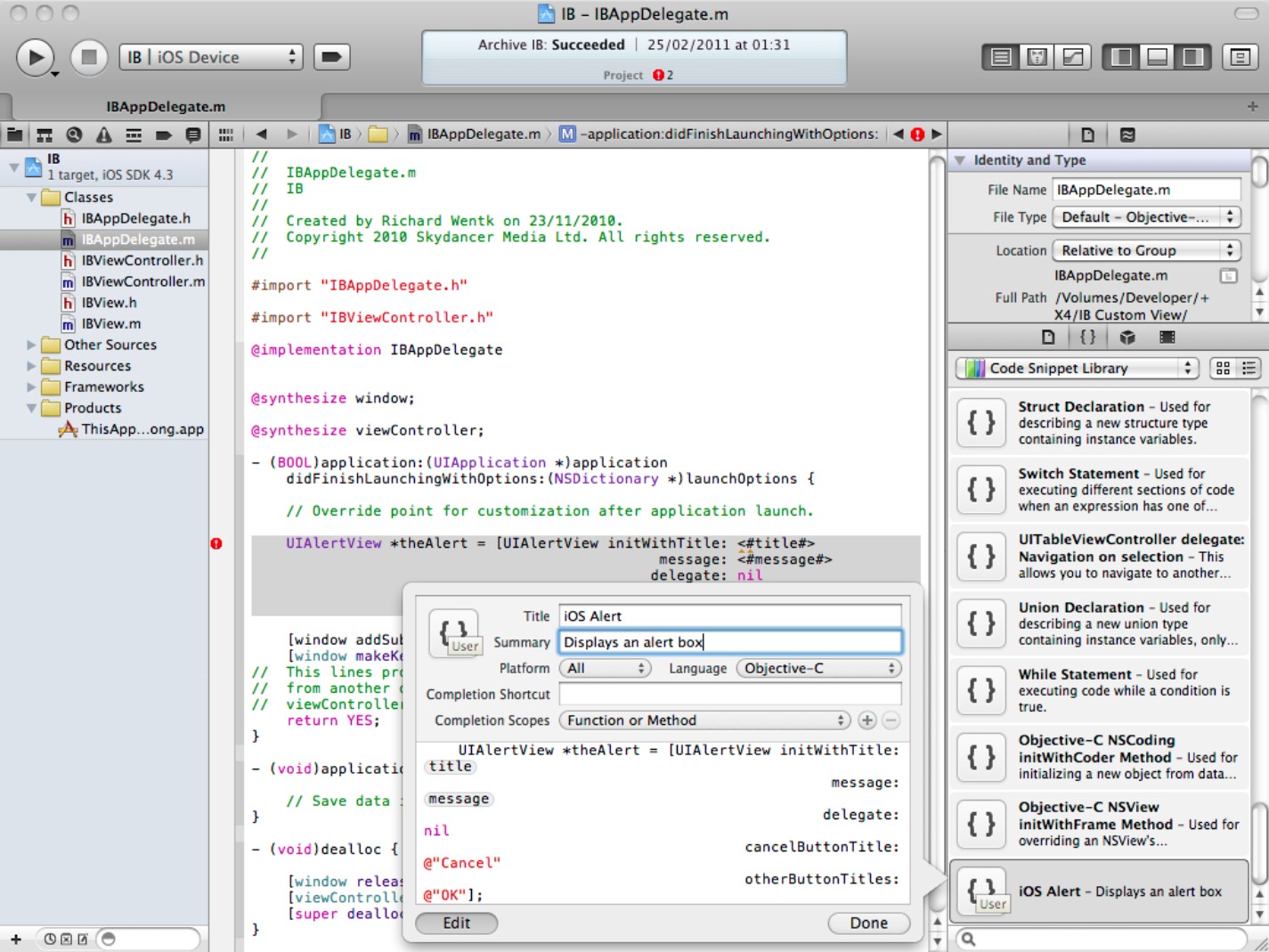
Task: Jump to the next issue arrow
Action: point(937,134)
